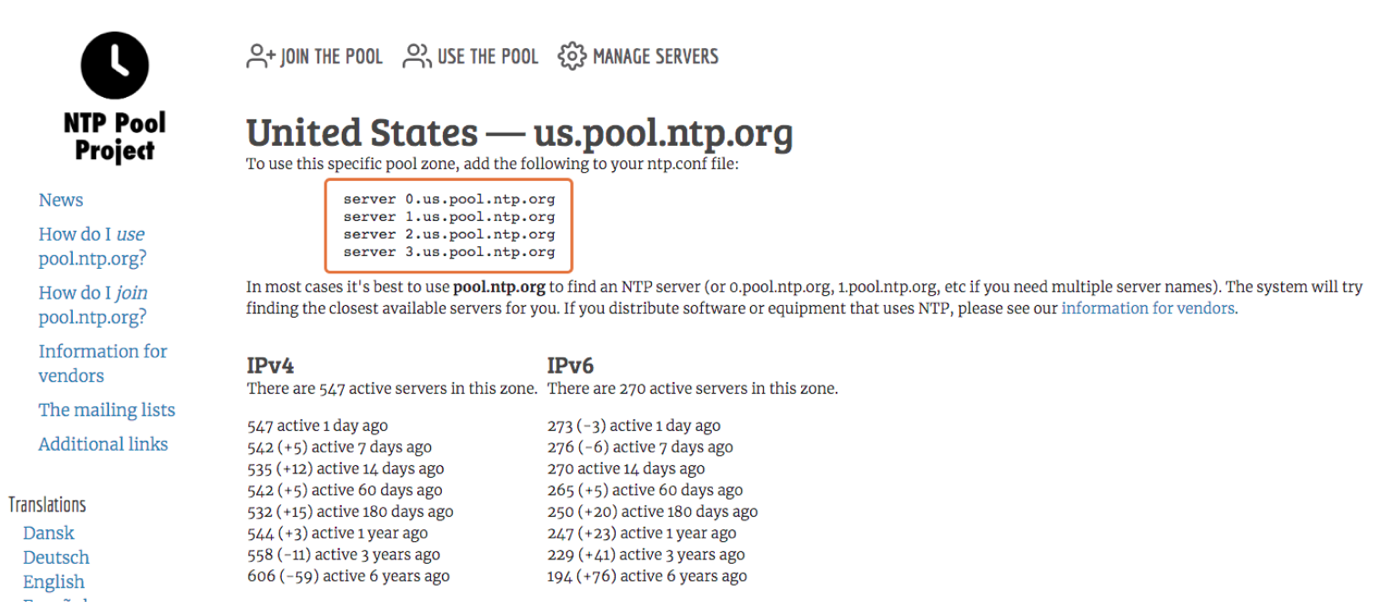The width and height of the screenshot is (1382, 610).
Task: Open the USE THE POOL menu item
Action: (x=470, y=56)
